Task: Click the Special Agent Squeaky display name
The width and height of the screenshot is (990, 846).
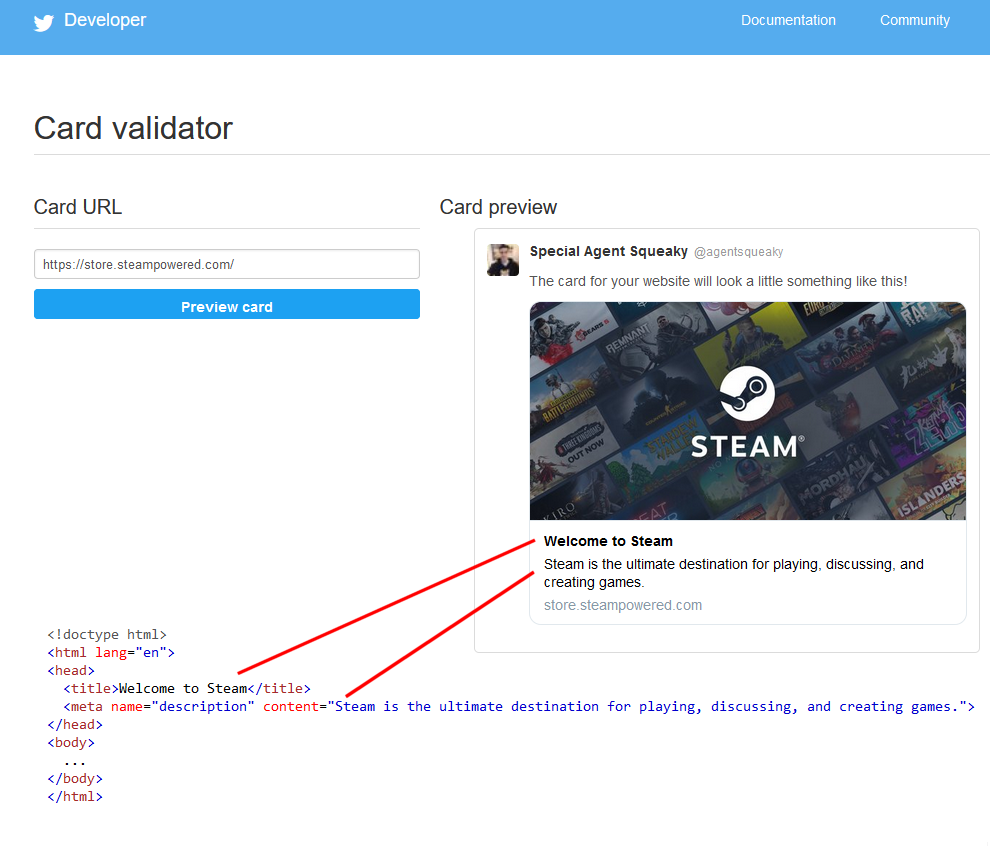Action: coord(608,251)
